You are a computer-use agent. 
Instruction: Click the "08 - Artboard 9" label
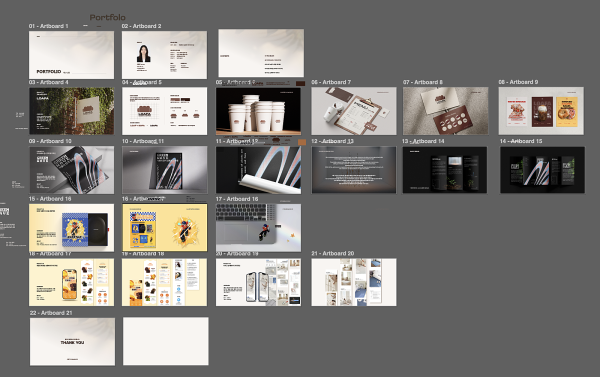(x=518, y=82)
